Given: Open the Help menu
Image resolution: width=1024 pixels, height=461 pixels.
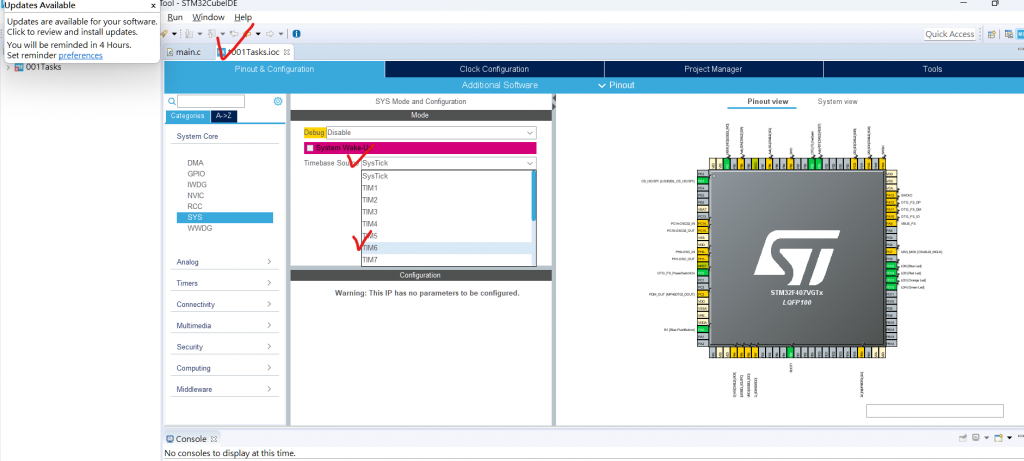Looking at the screenshot, I should coord(243,17).
